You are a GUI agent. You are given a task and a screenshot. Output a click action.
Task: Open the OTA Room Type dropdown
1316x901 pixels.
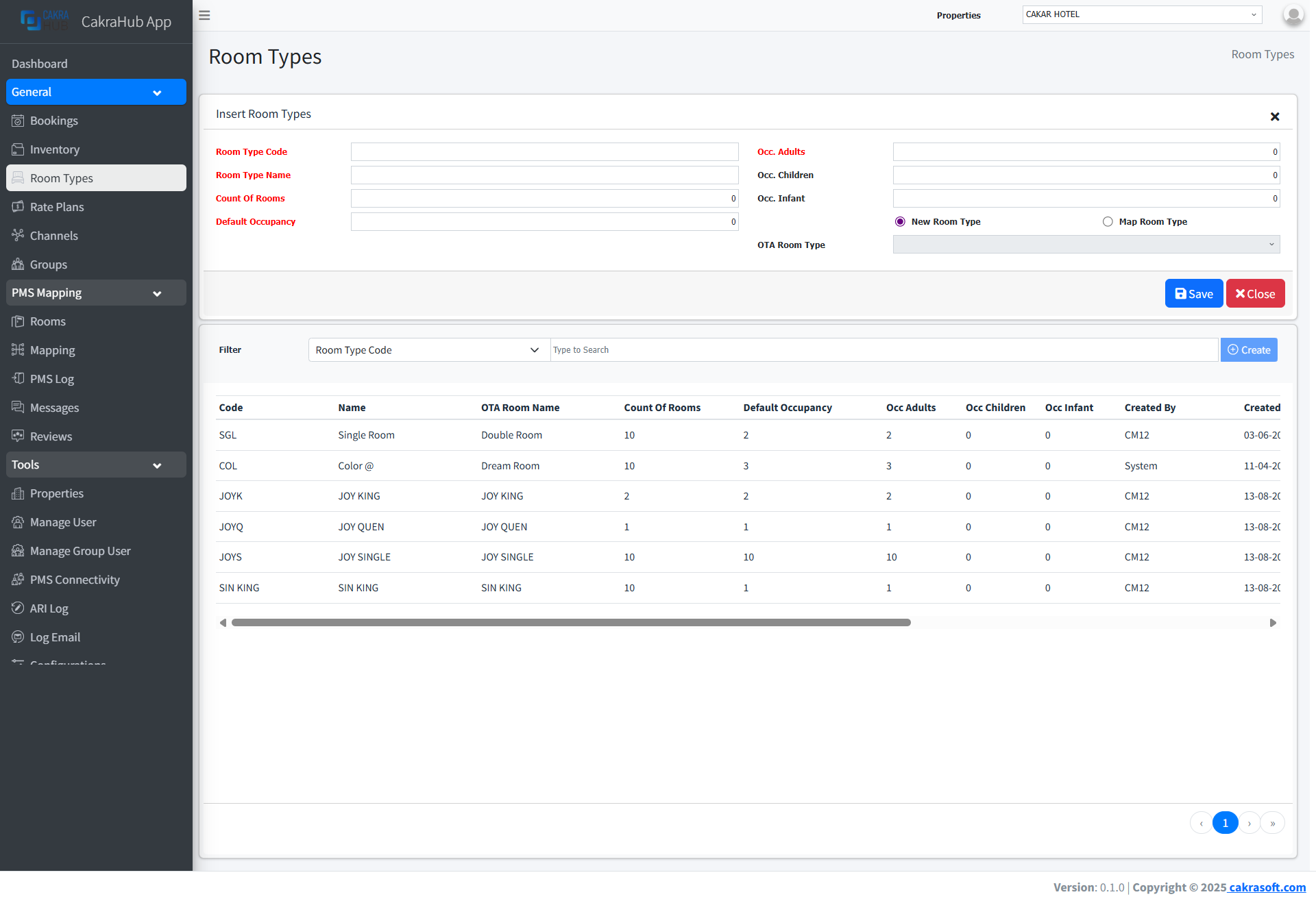pyautogui.click(x=1086, y=245)
